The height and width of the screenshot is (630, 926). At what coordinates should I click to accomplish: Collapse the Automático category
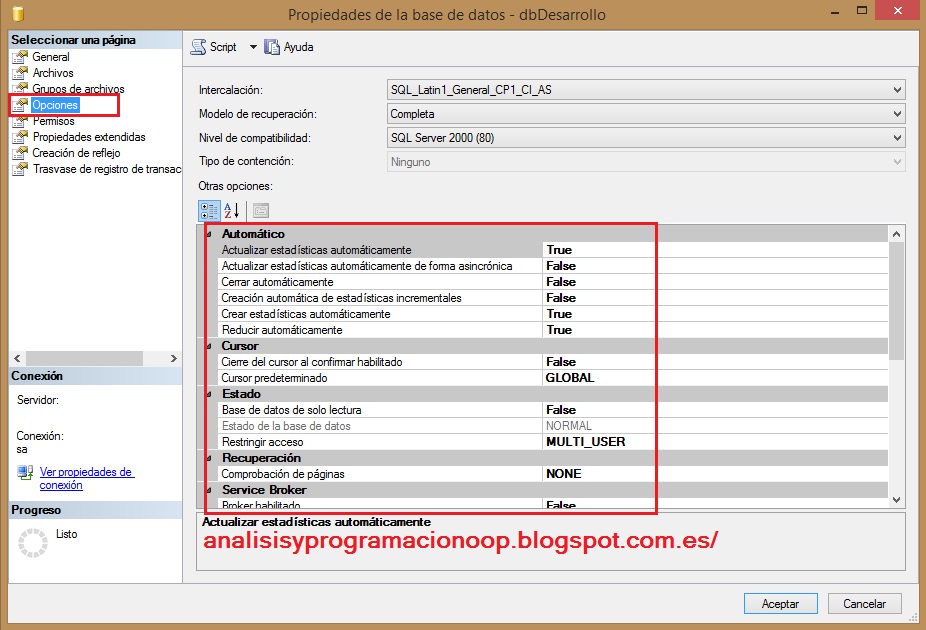click(208, 234)
